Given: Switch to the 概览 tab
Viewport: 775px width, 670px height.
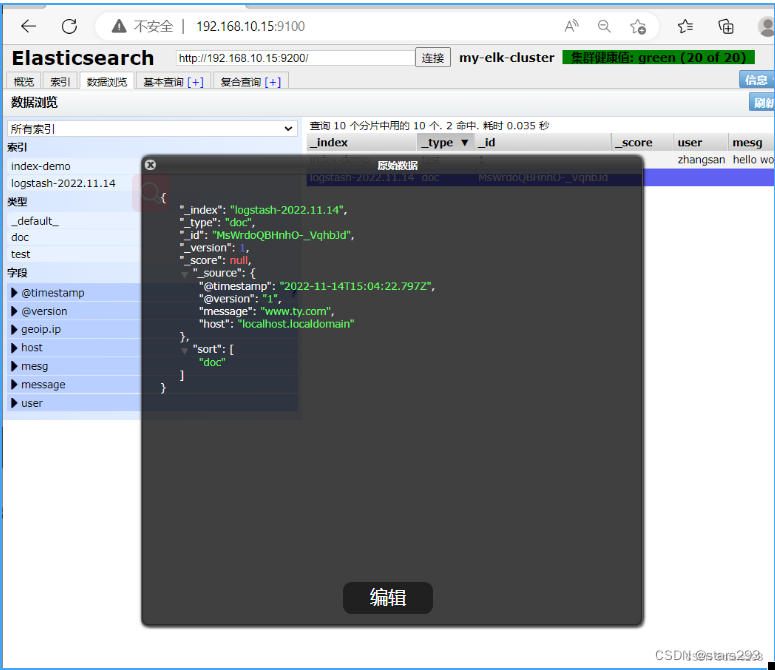Looking at the screenshot, I should (x=24, y=82).
